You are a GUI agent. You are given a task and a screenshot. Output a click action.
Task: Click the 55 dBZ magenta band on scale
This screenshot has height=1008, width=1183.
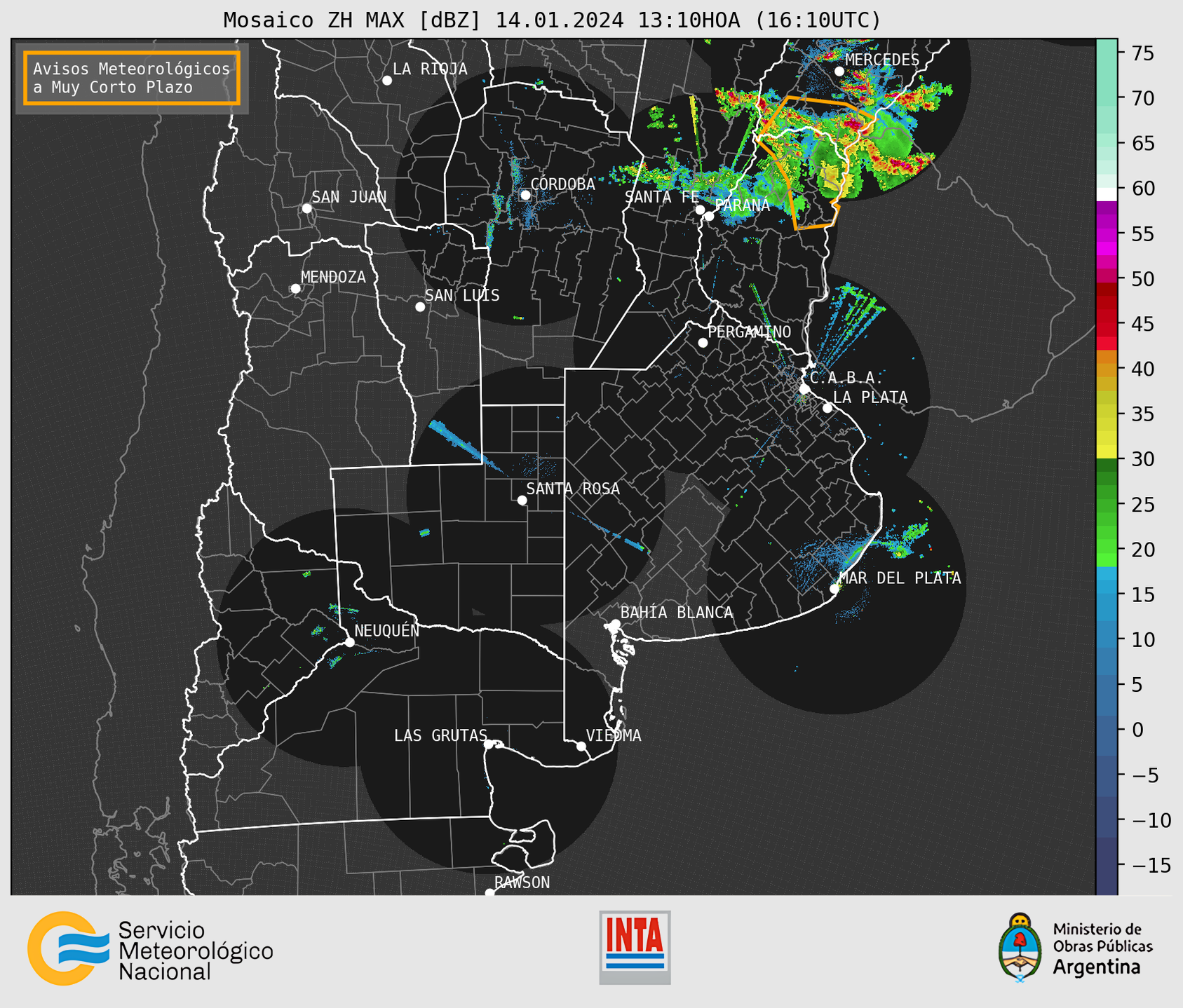pyautogui.click(x=1107, y=233)
